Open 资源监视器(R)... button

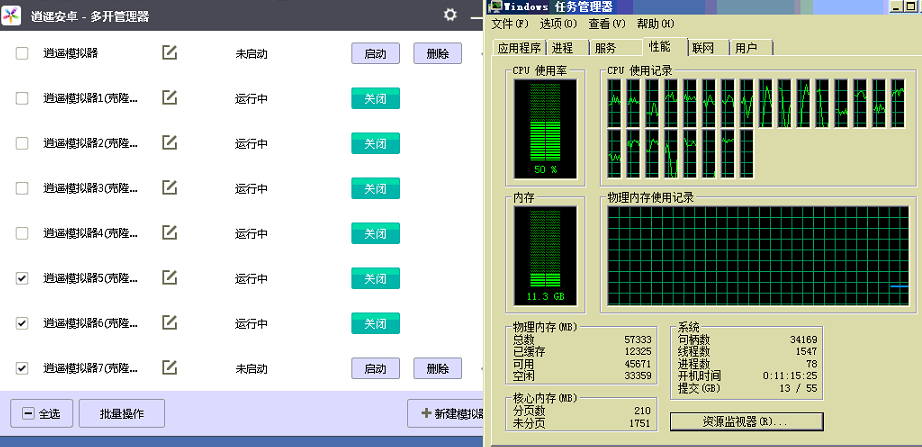(x=747, y=422)
